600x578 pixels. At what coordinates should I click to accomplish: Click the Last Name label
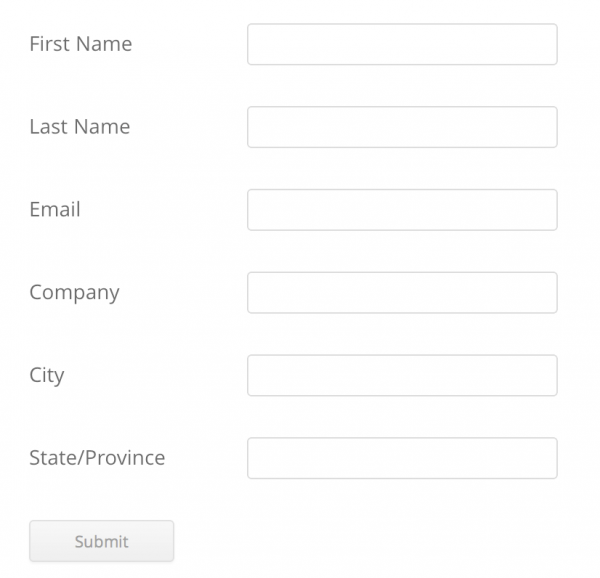80,127
